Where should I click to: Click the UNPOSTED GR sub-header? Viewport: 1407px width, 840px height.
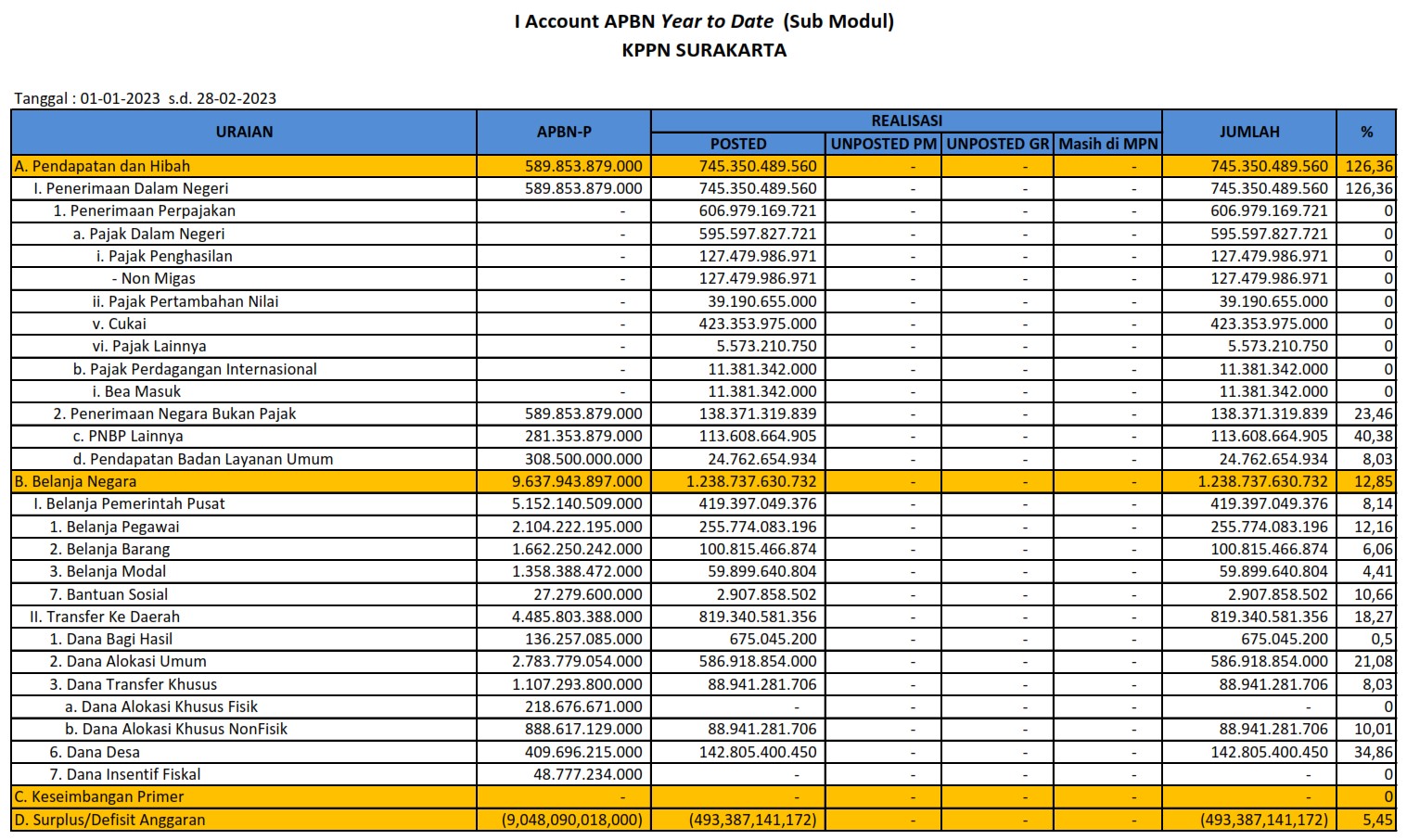coord(998,144)
